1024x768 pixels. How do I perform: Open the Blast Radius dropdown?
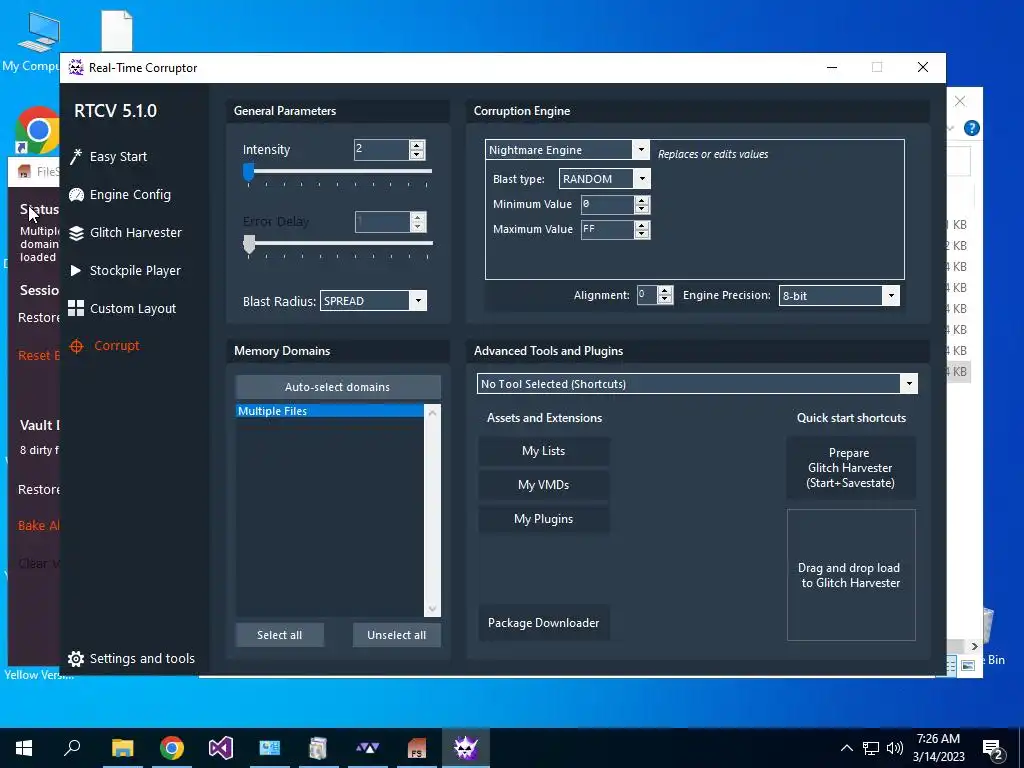(x=418, y=300)
